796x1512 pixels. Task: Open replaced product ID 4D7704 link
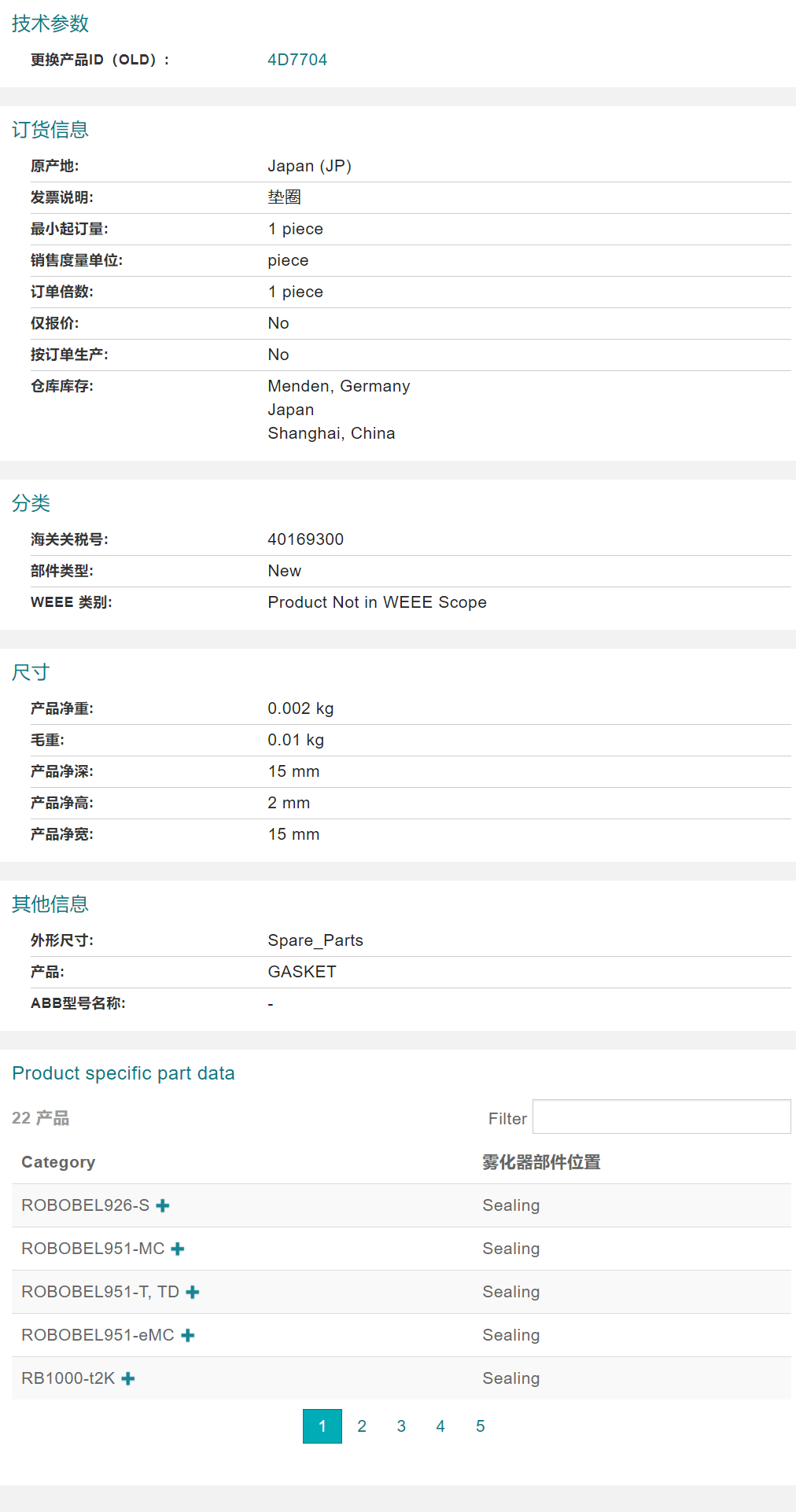(297, 60)
